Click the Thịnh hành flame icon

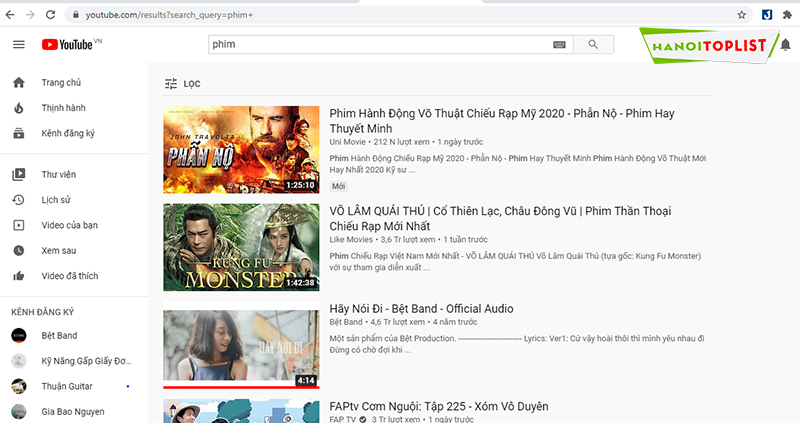coord(19,108)
